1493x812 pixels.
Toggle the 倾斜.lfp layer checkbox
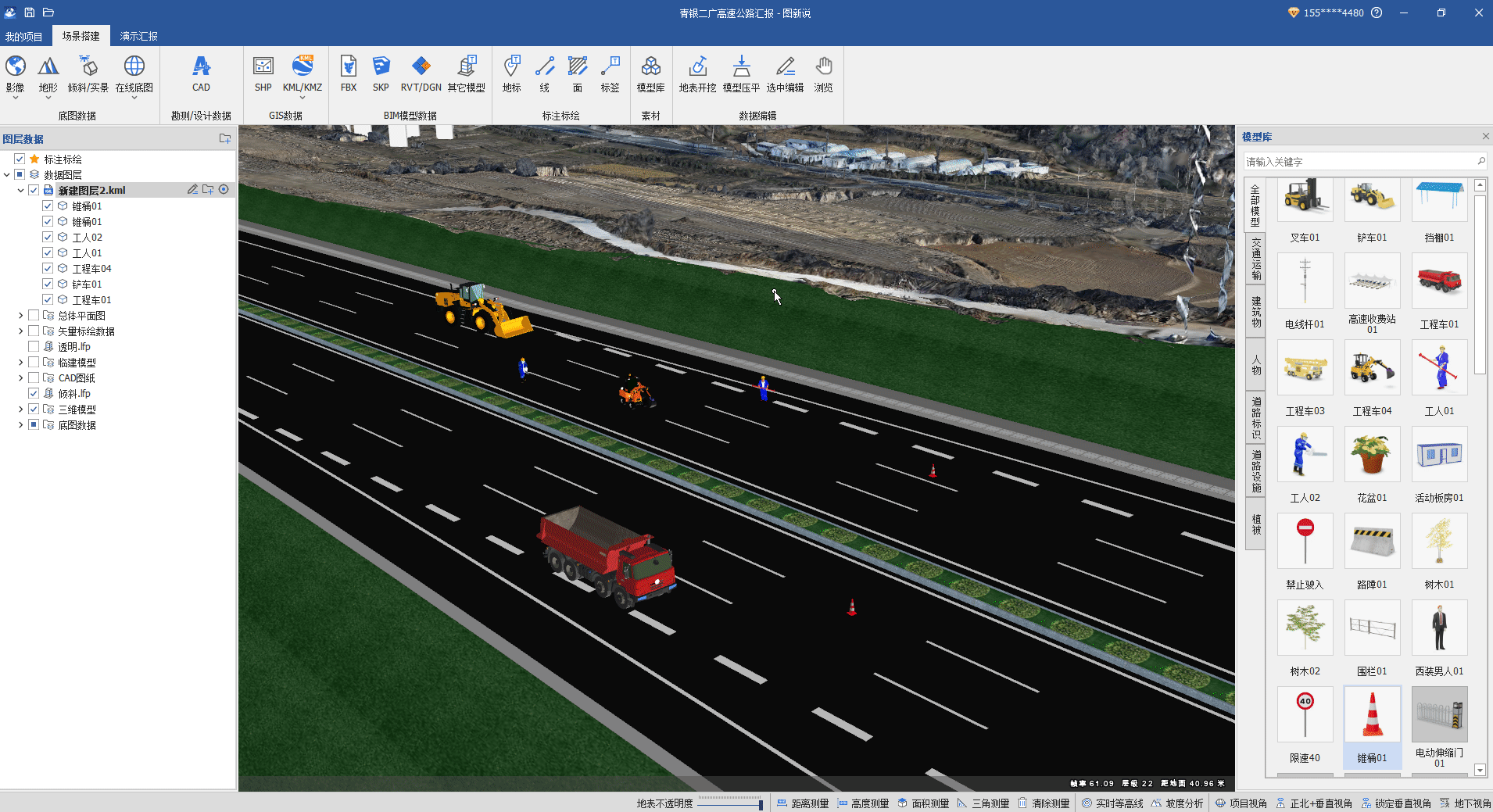pos(34,394)
